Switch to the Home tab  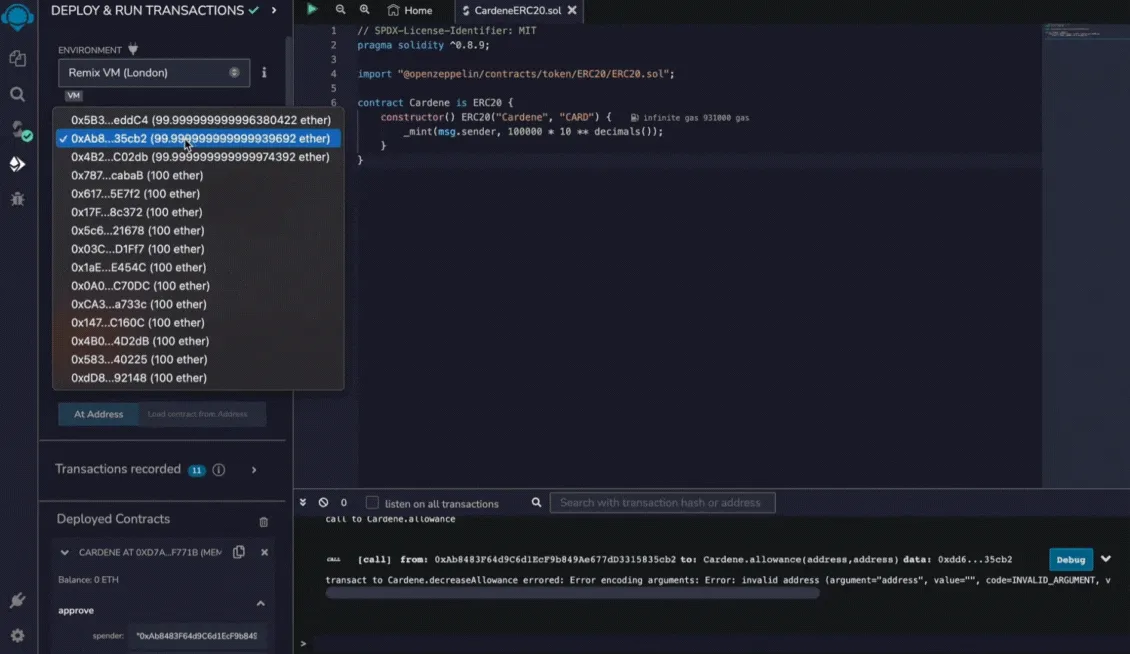coord(410,11)
